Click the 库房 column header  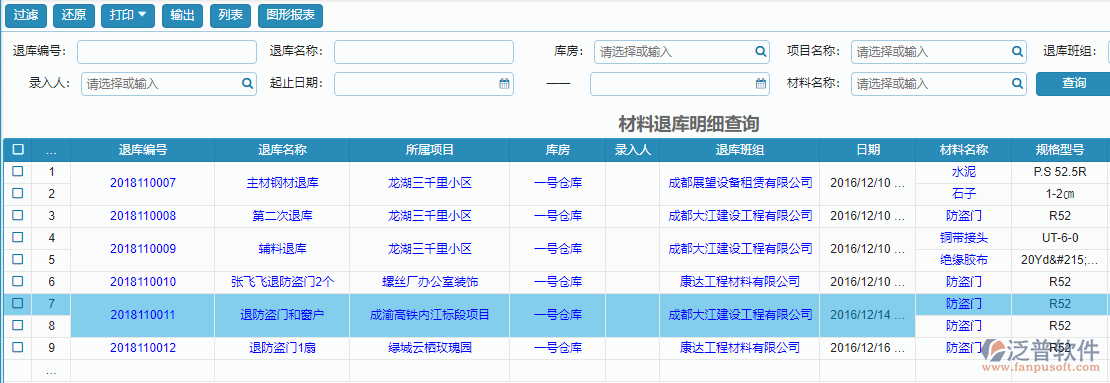pos(558,149)
